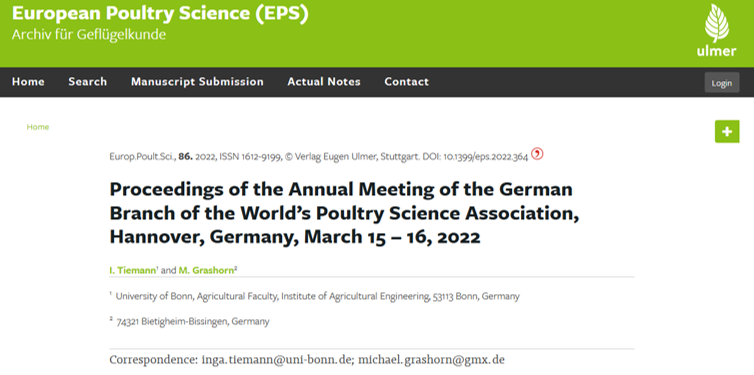Click the Proceedings article title heading

[x=344, y=212]
